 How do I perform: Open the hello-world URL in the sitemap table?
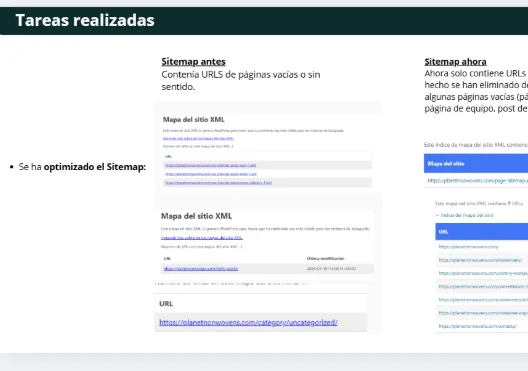201,269
